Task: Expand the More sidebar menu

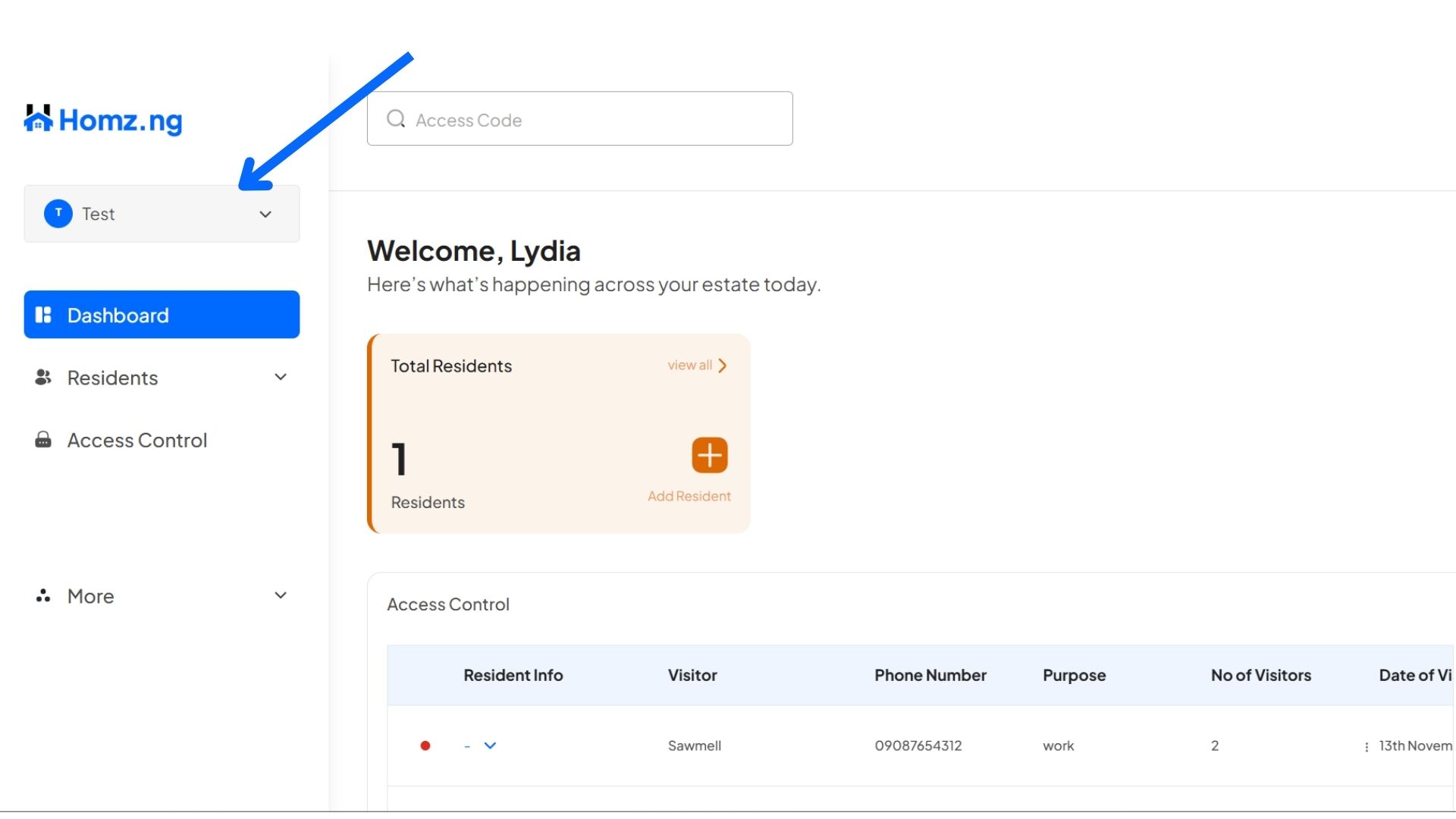Action: click(x=280, y=596)
